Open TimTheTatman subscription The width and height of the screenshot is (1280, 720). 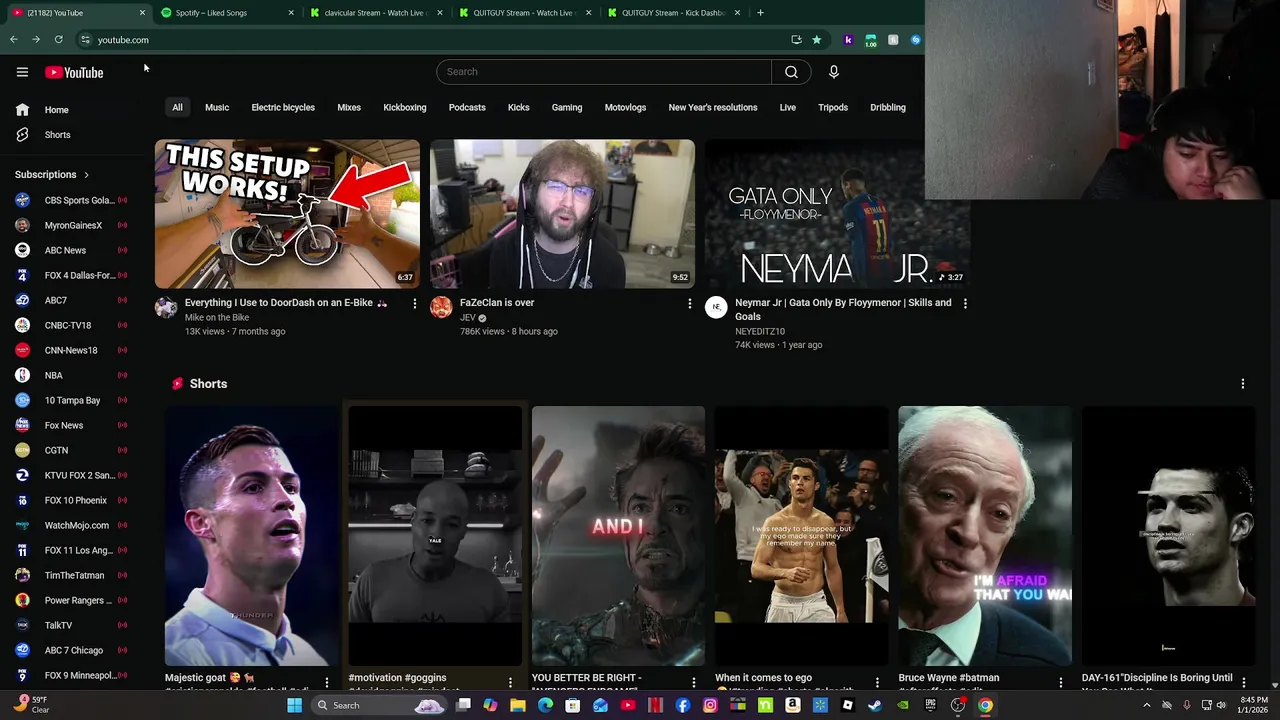70,575
